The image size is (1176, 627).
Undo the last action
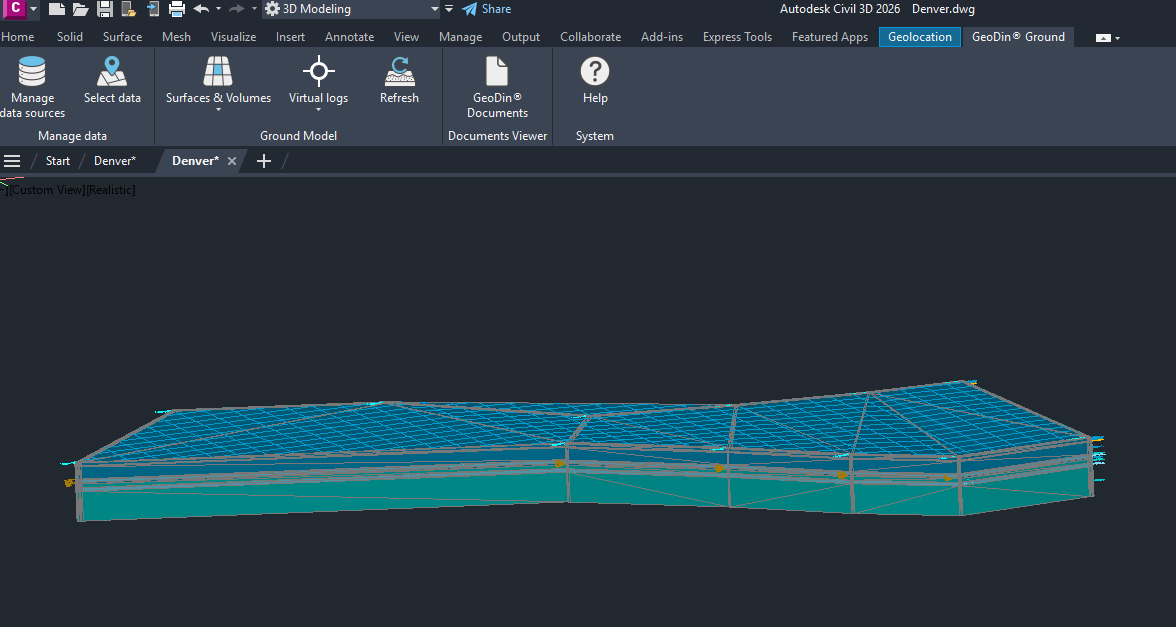[x=201, y=9]
